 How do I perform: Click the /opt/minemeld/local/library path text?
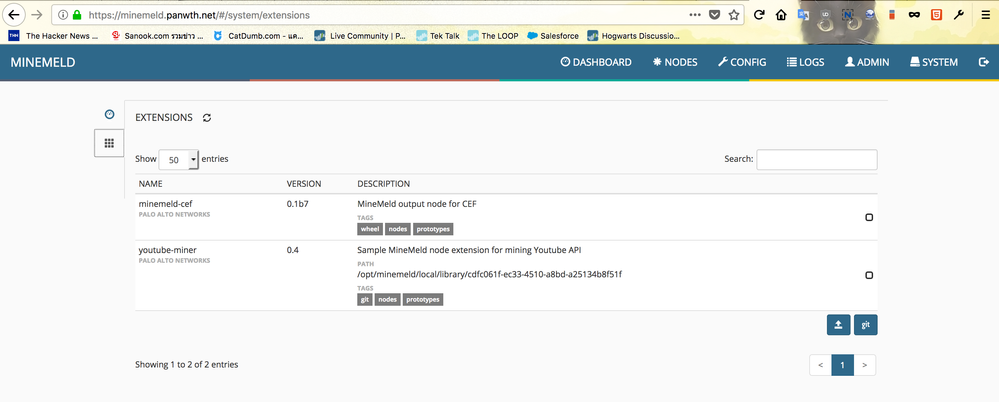point(489,275)
